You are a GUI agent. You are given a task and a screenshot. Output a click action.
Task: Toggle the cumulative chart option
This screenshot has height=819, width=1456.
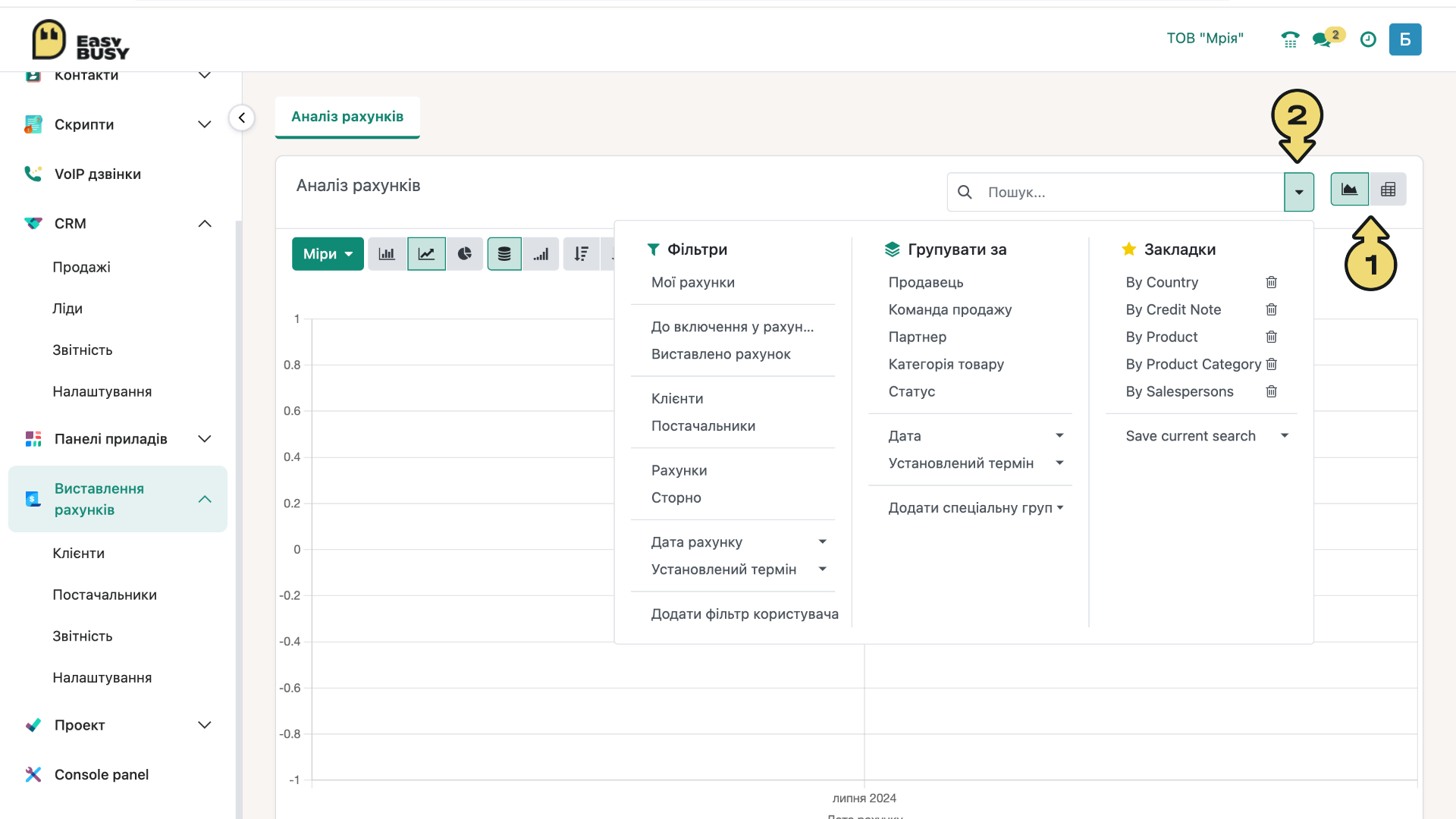tap(541, 254)
